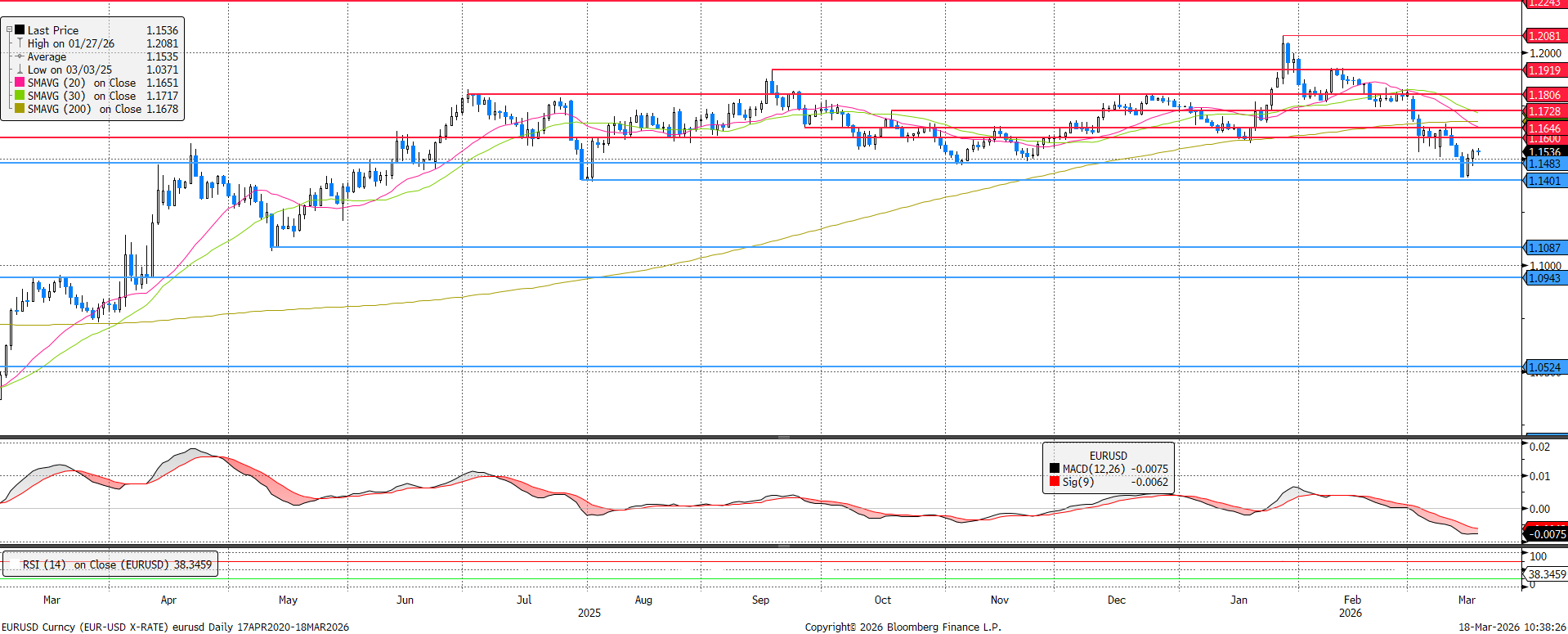Select the 1.1087 blue support level tag
This screenshot has height=634, width=1568.
(x=1543, y=248)
